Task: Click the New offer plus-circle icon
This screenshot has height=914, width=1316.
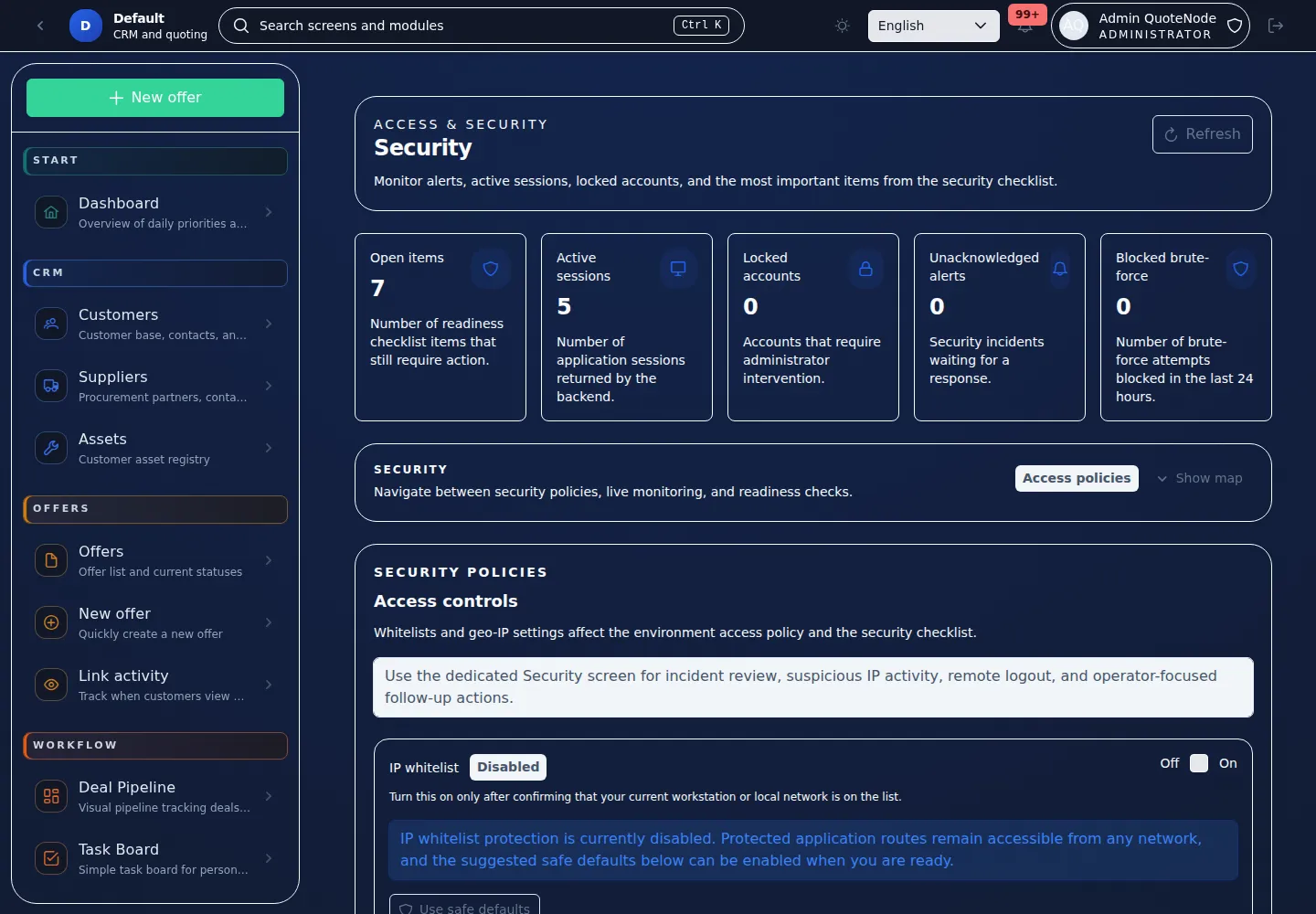Action: [x=51, y=622]
